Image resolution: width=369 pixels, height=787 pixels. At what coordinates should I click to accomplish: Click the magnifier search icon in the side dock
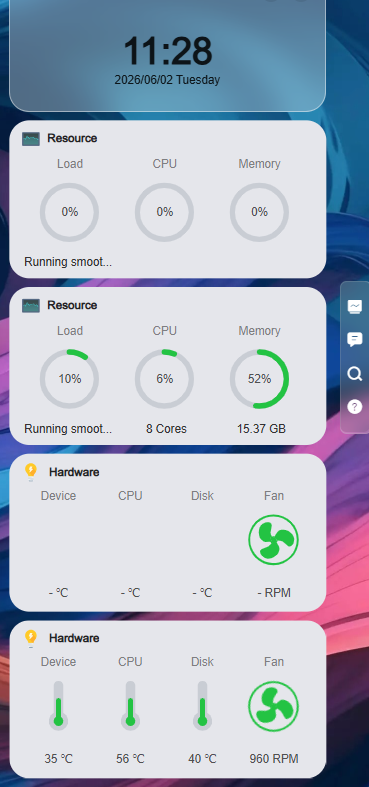coord(355,373)
